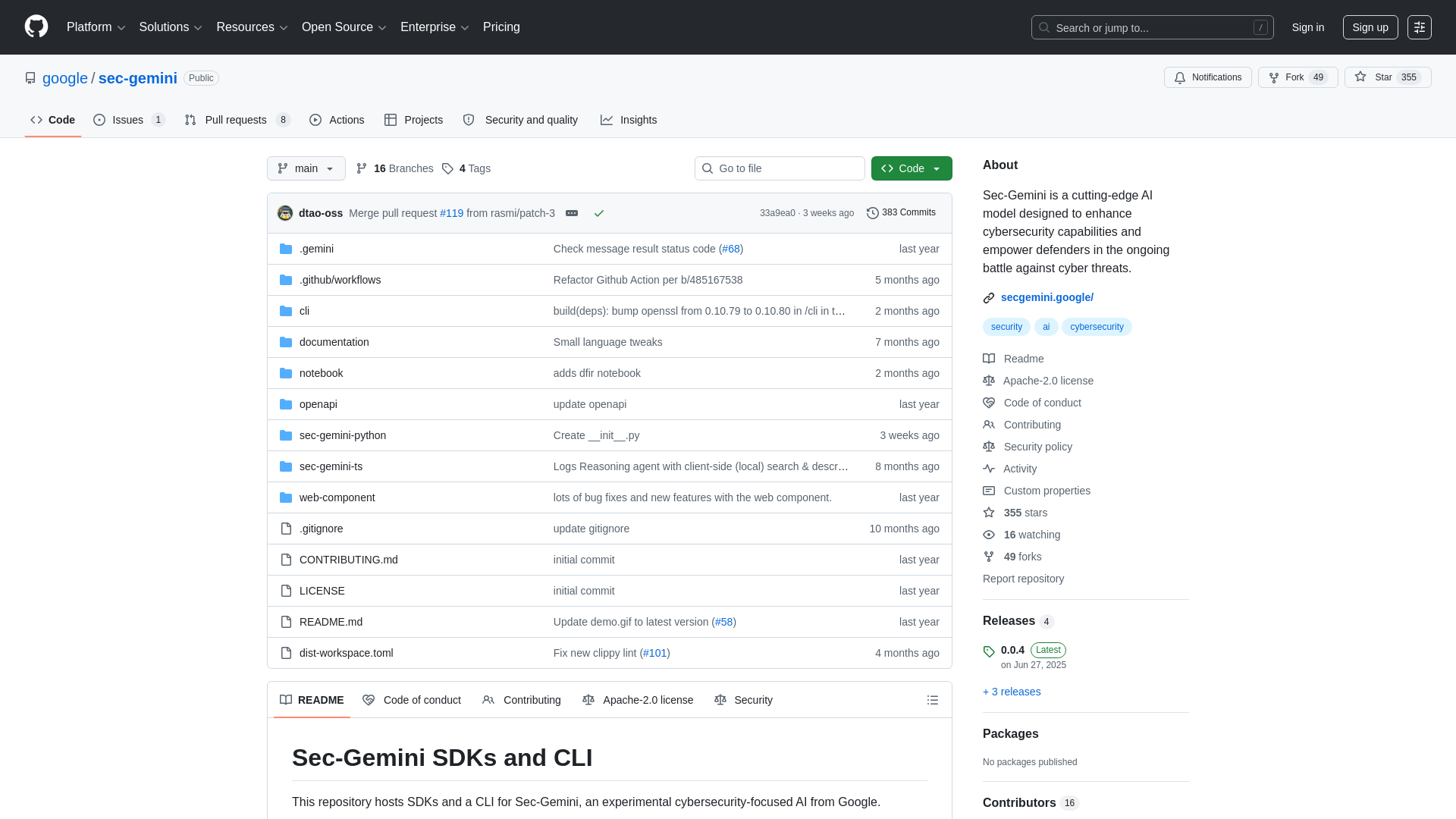Click the README.md file icon
The image size is (1456, 819).
(286, 622)
